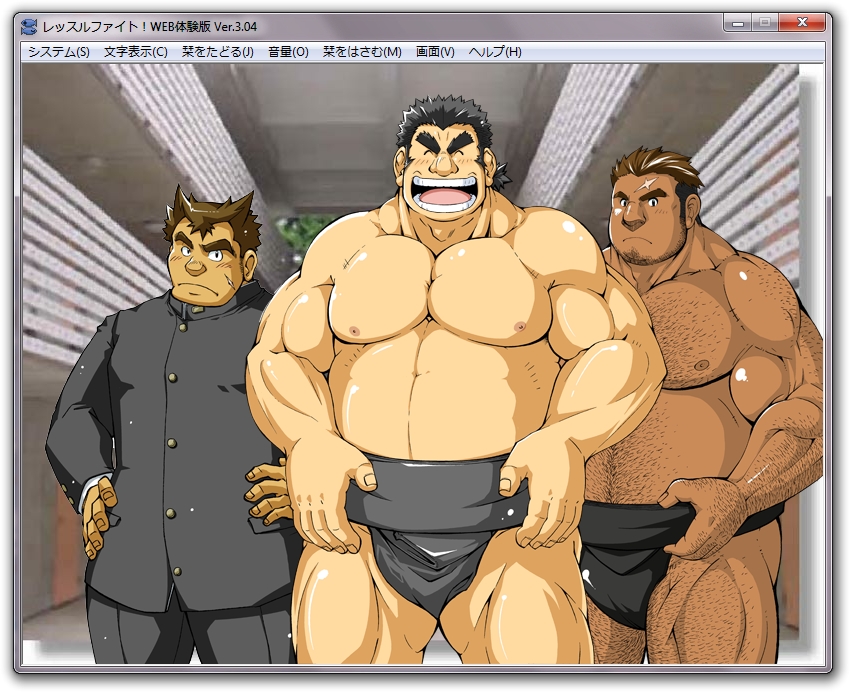Screen dimensions: 850x693
Task: Close the レッスルファイト window
Action: tap(803, 22)
